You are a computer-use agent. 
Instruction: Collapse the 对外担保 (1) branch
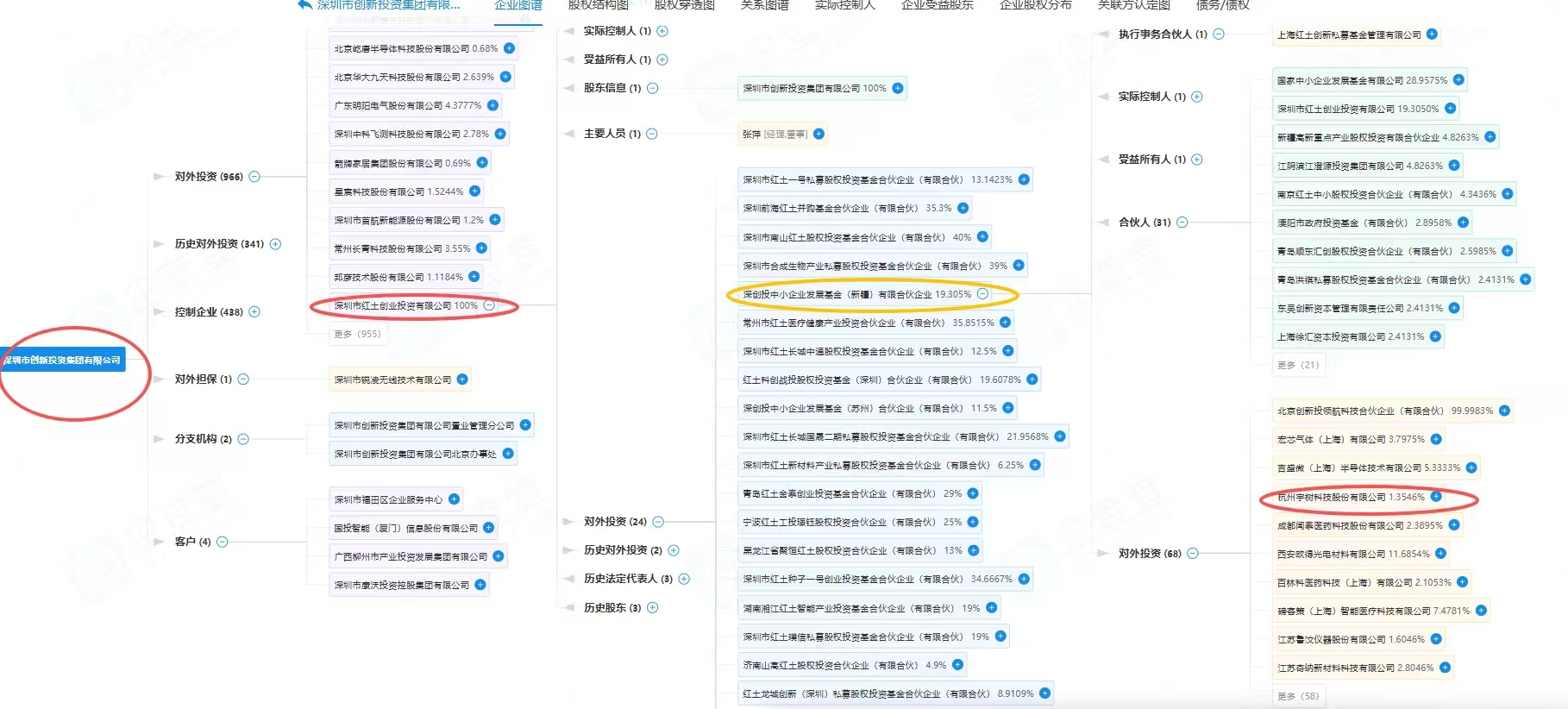point(243,379)
